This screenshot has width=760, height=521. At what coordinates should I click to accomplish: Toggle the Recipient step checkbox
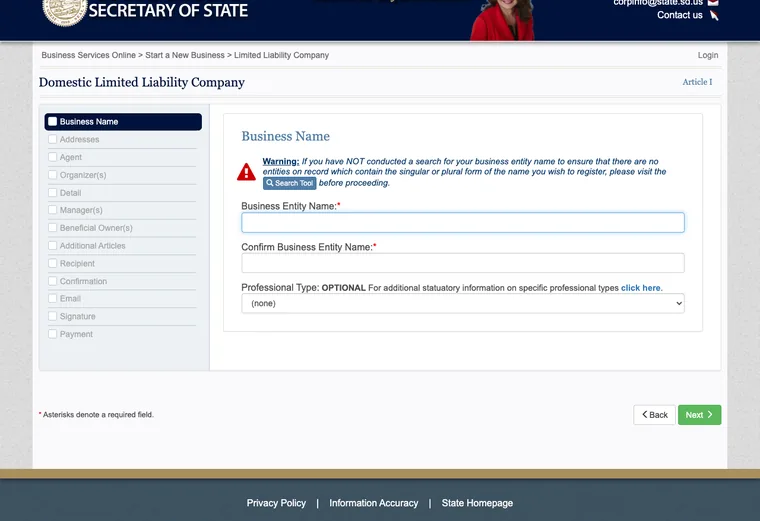52,263
